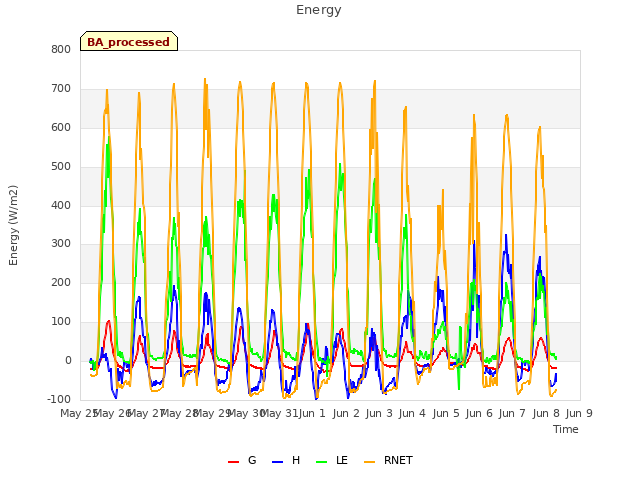Image resolution: width=640 pixels, height=480 pixels.
Task: Click the 600 y-axis tick label
Action: tap(61, 127)
